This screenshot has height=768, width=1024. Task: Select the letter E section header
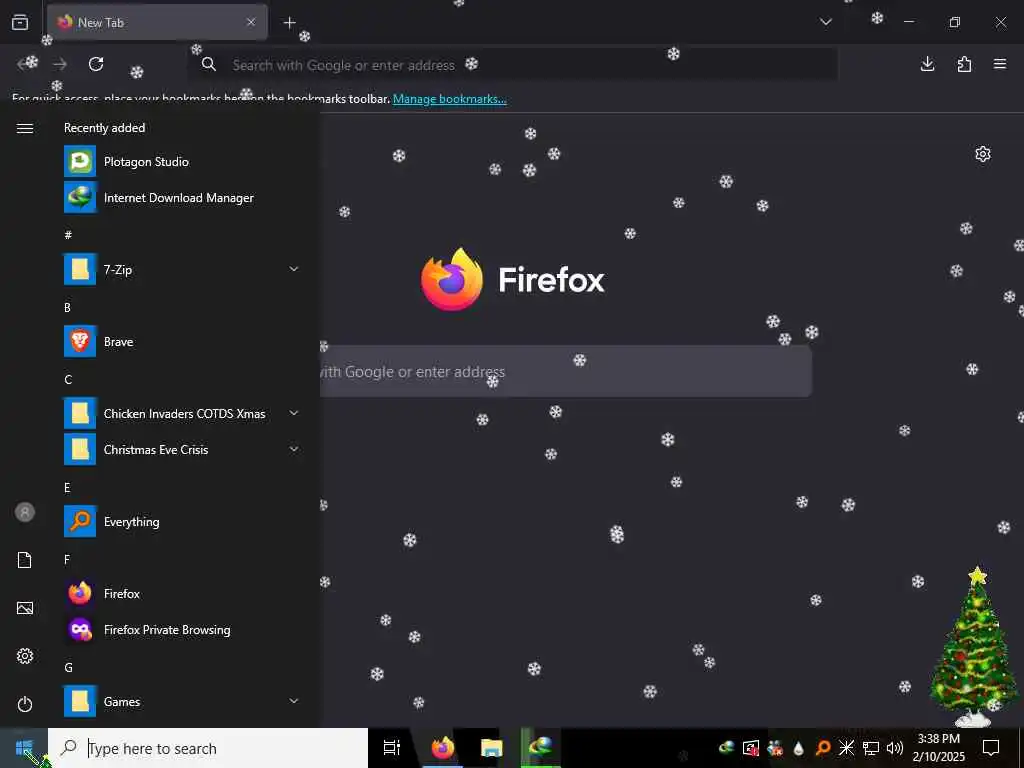click(67, 488)
